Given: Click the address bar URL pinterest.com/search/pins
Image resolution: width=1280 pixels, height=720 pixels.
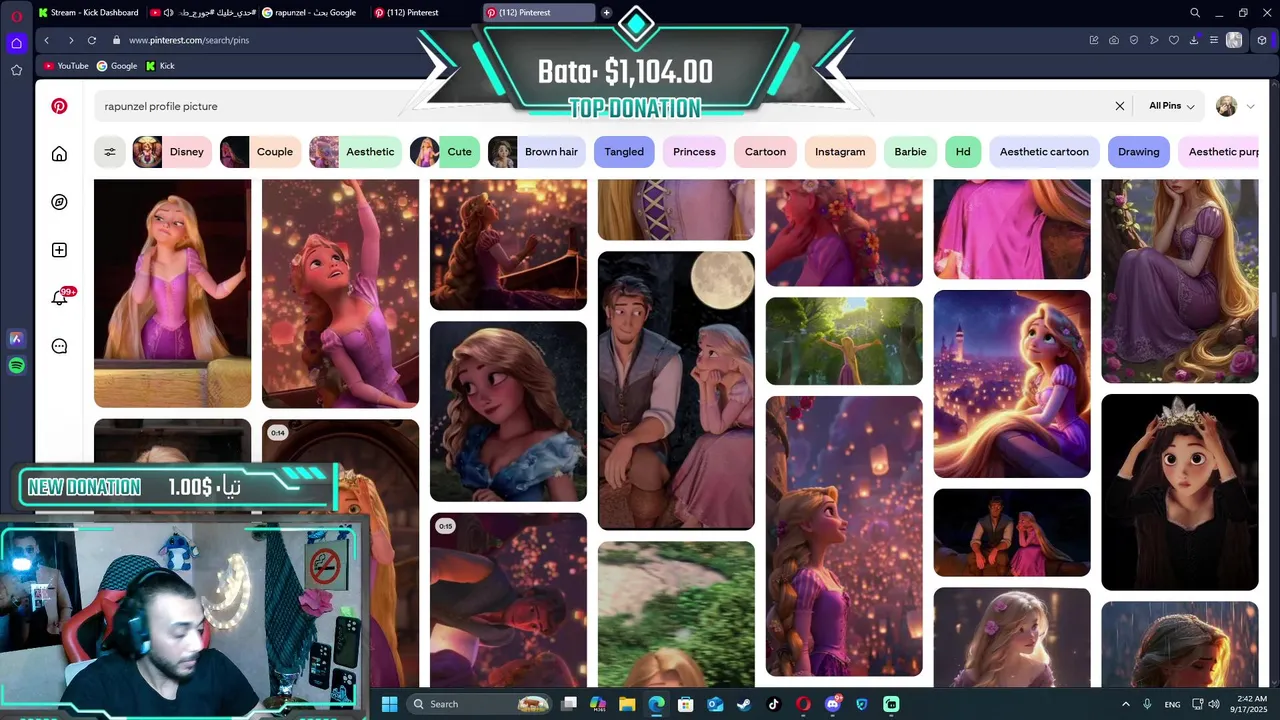Looking at the screenshot, I should (189, 40).
